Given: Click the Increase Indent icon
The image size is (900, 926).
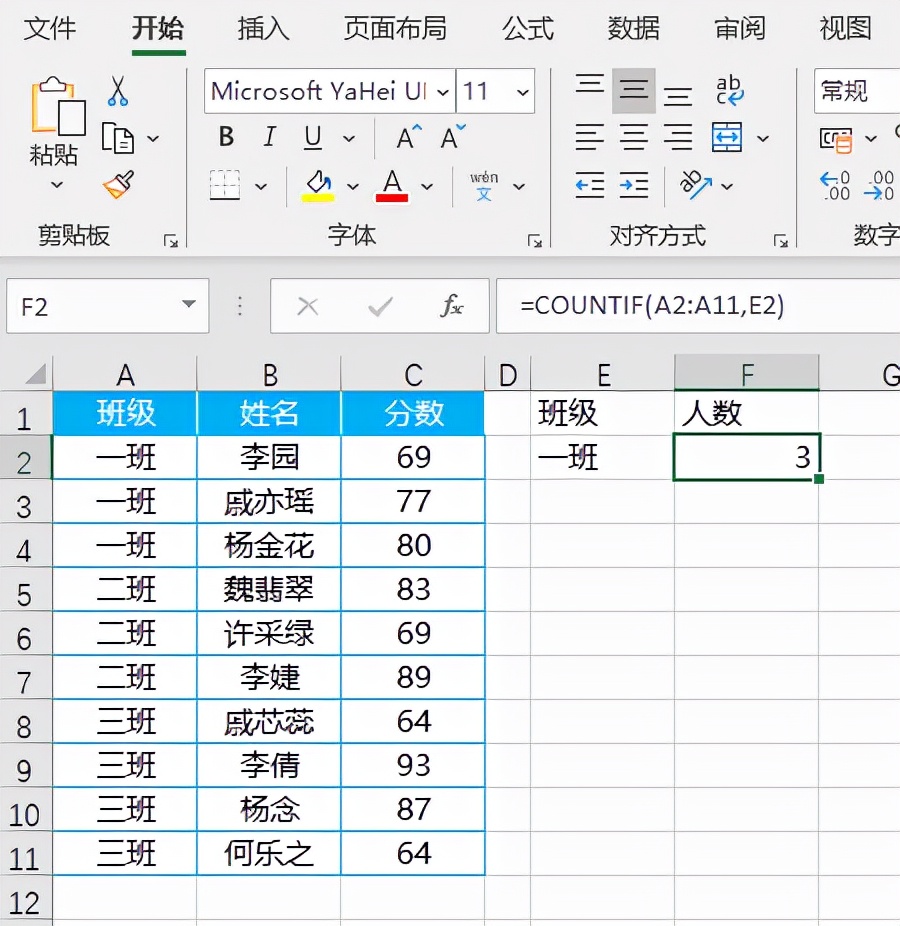Looking at the screenshot, I should click(634, 184).
